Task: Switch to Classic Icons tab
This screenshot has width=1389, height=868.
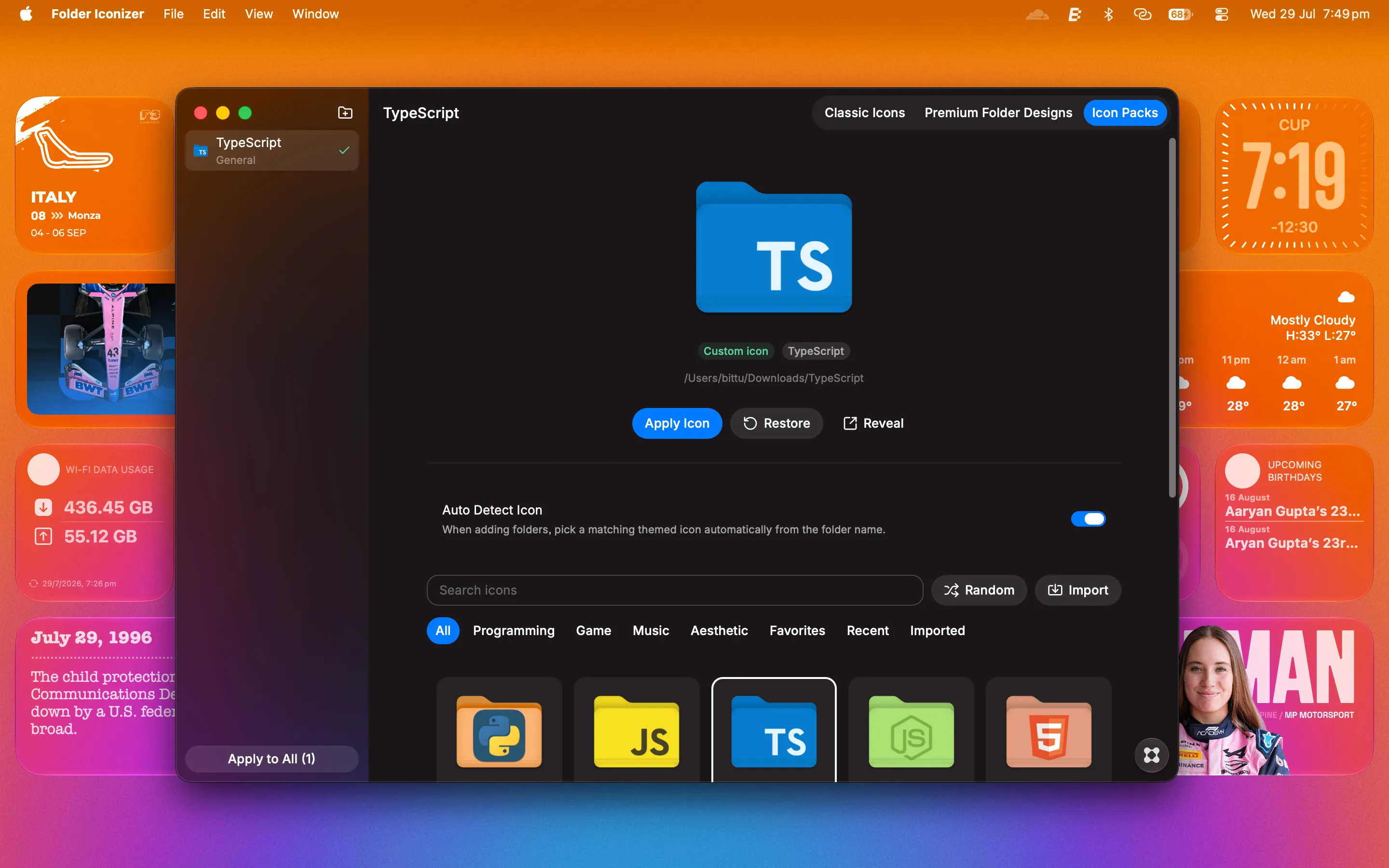Action: [864, 112]
